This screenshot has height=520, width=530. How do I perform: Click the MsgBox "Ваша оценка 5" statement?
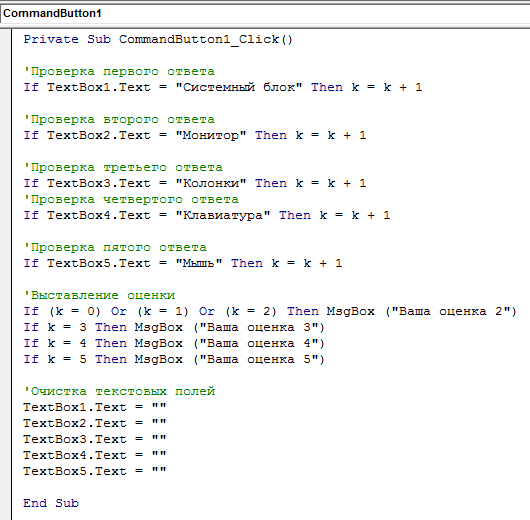[230, 359]
